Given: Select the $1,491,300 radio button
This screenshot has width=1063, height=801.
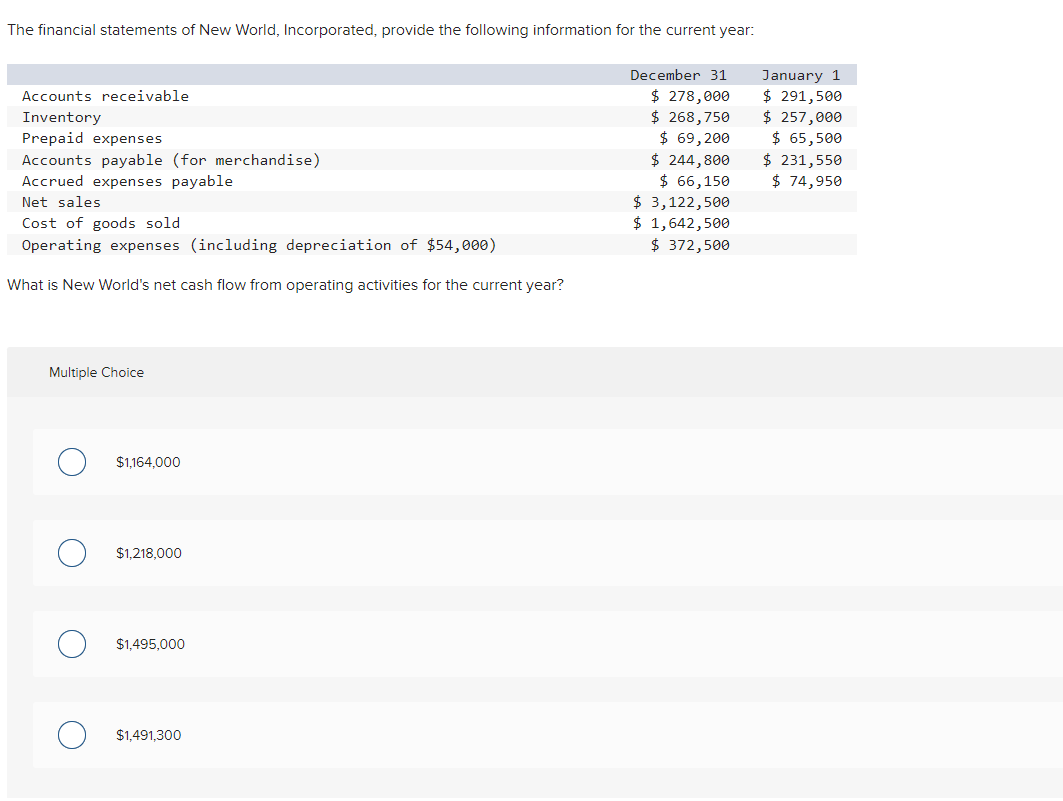Looking at the screenshot, I should click(x=71, y=735).
